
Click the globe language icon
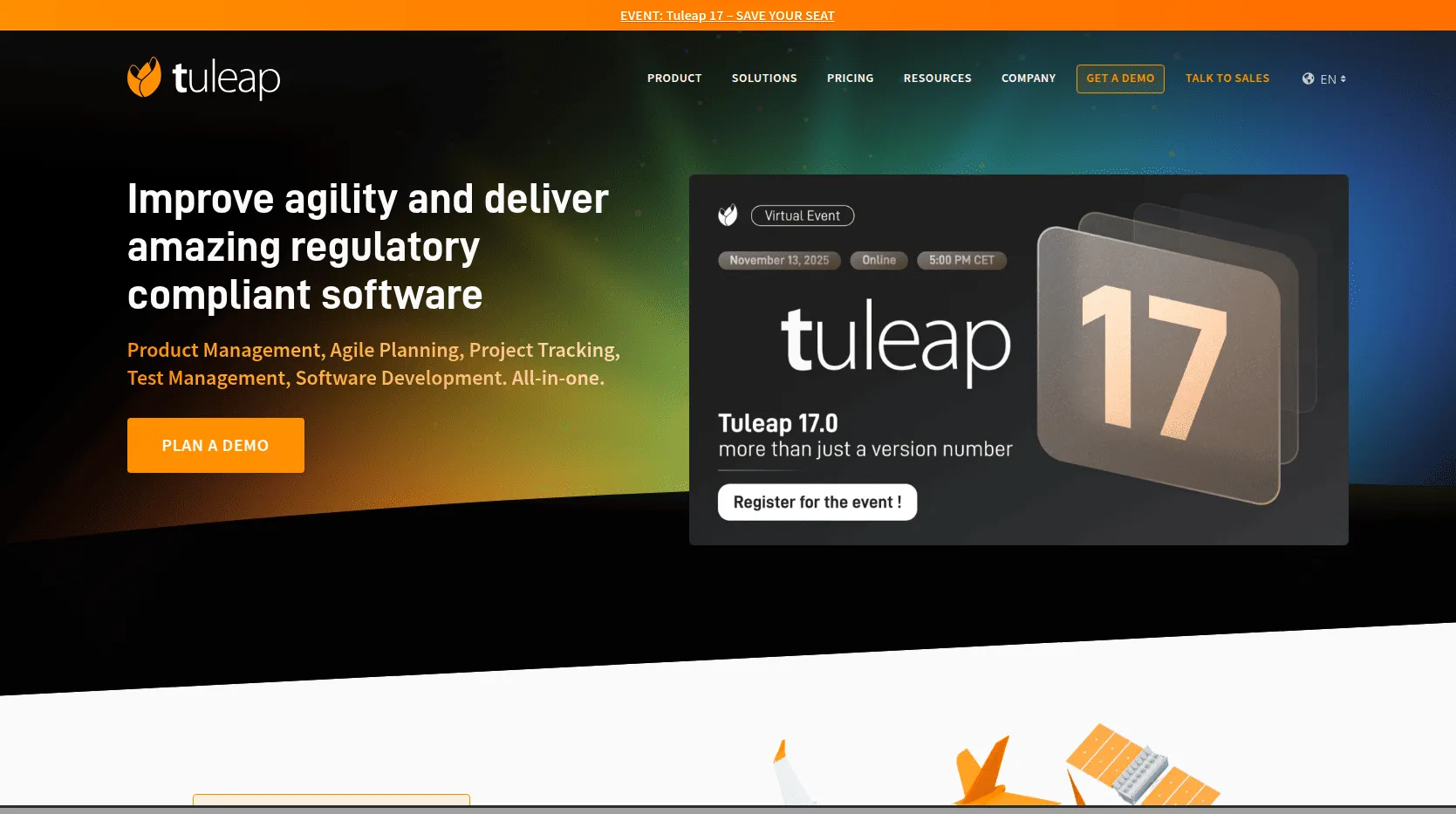pyautogui.click(x=1307, y=79)
